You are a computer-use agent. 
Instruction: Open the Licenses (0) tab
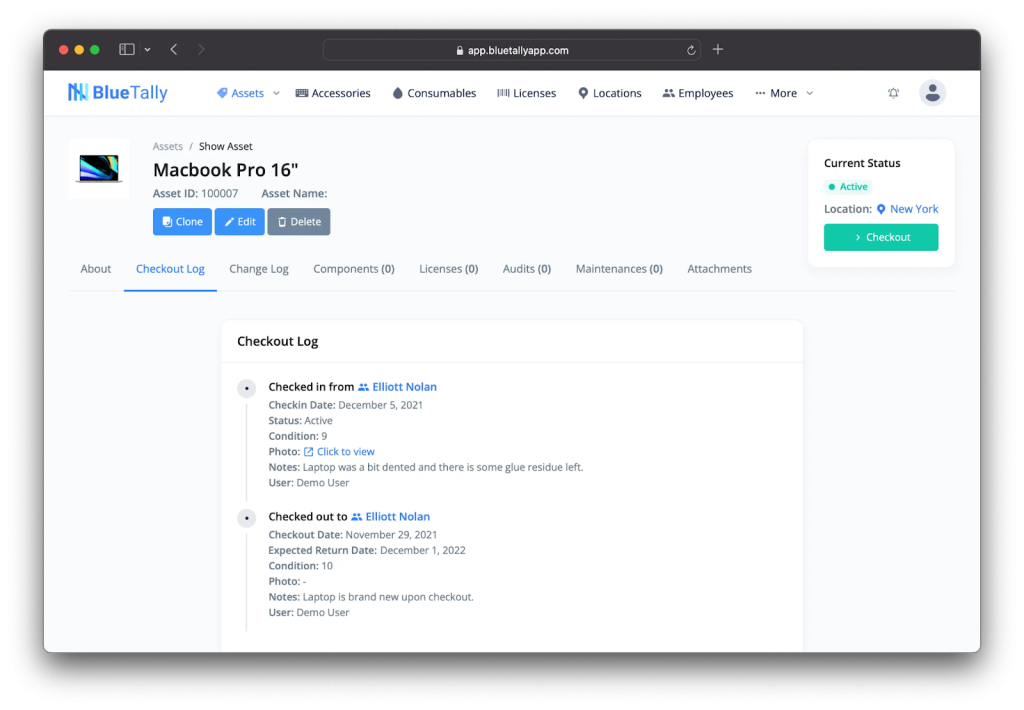pyautogui.click(x=448, y=269)
